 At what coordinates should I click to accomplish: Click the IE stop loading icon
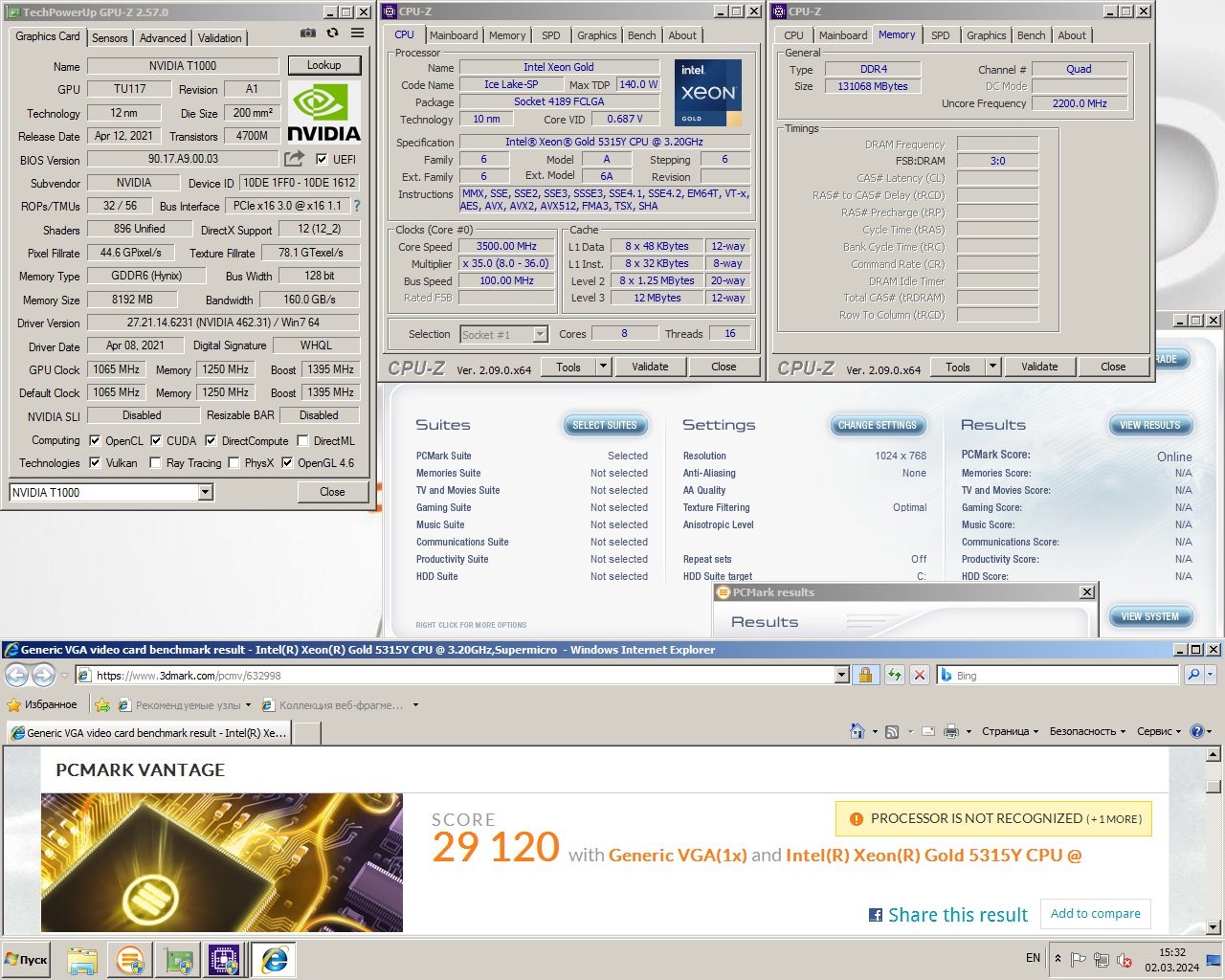[x=920, y=675]
